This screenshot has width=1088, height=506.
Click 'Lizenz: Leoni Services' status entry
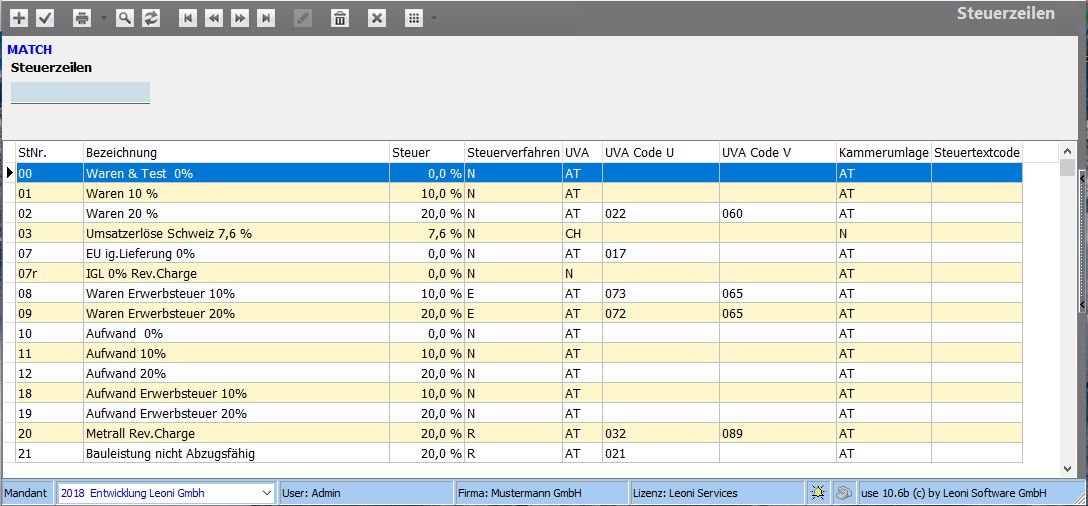click(717, 494)
